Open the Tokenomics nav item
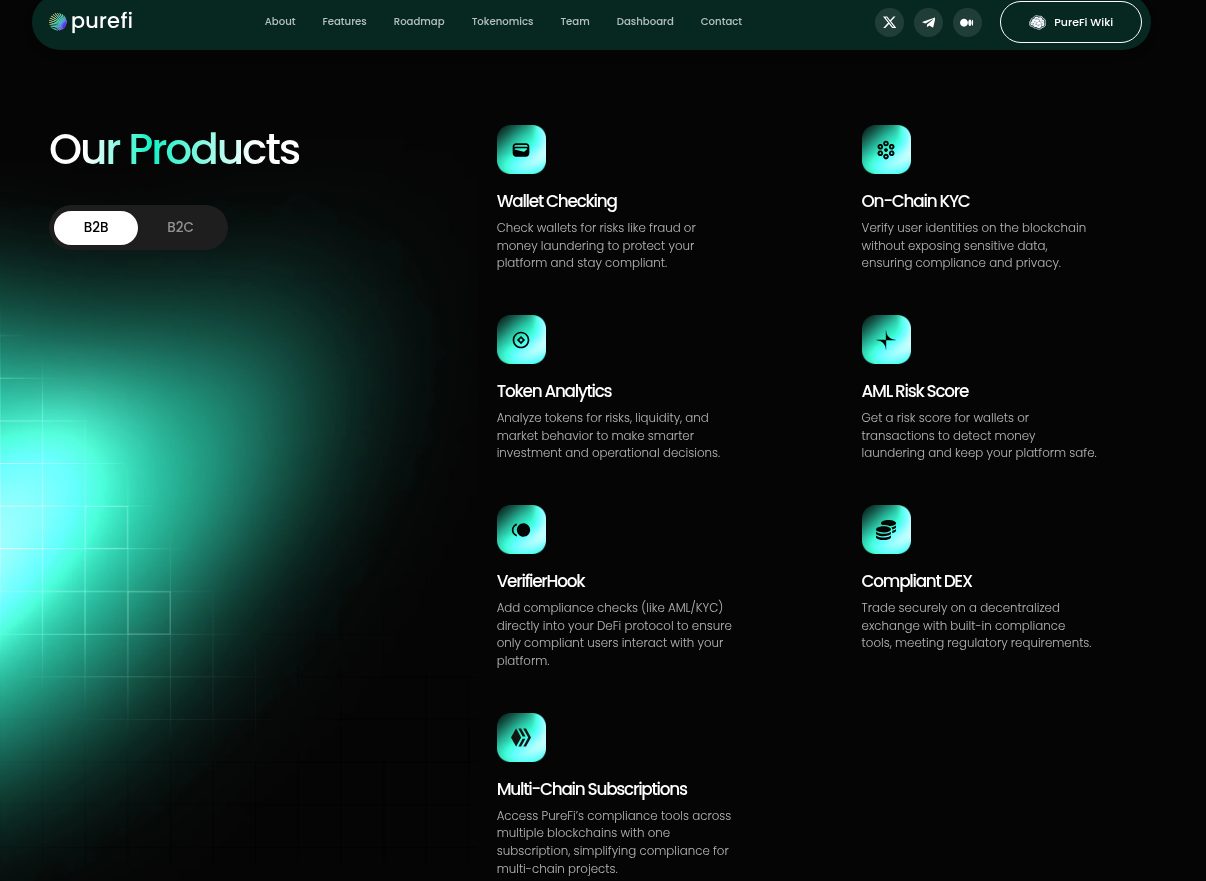 pos(502,22)
